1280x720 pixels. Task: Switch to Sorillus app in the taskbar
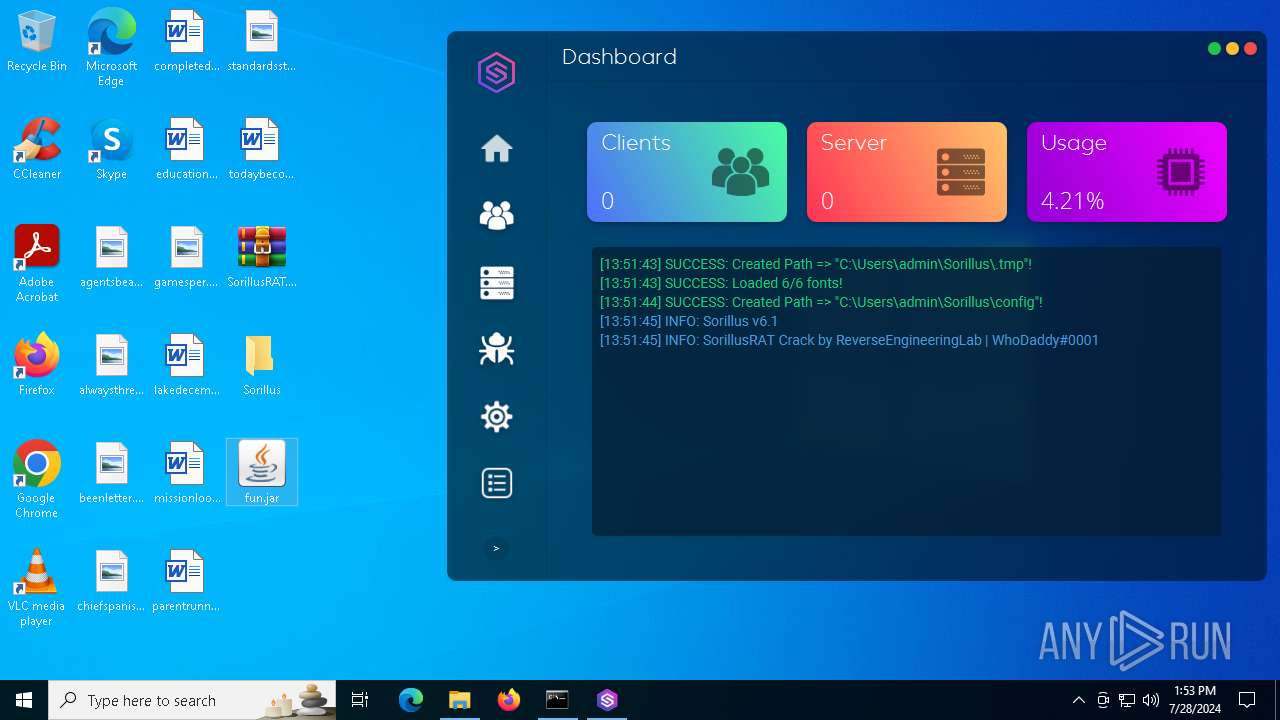[607, 700]
